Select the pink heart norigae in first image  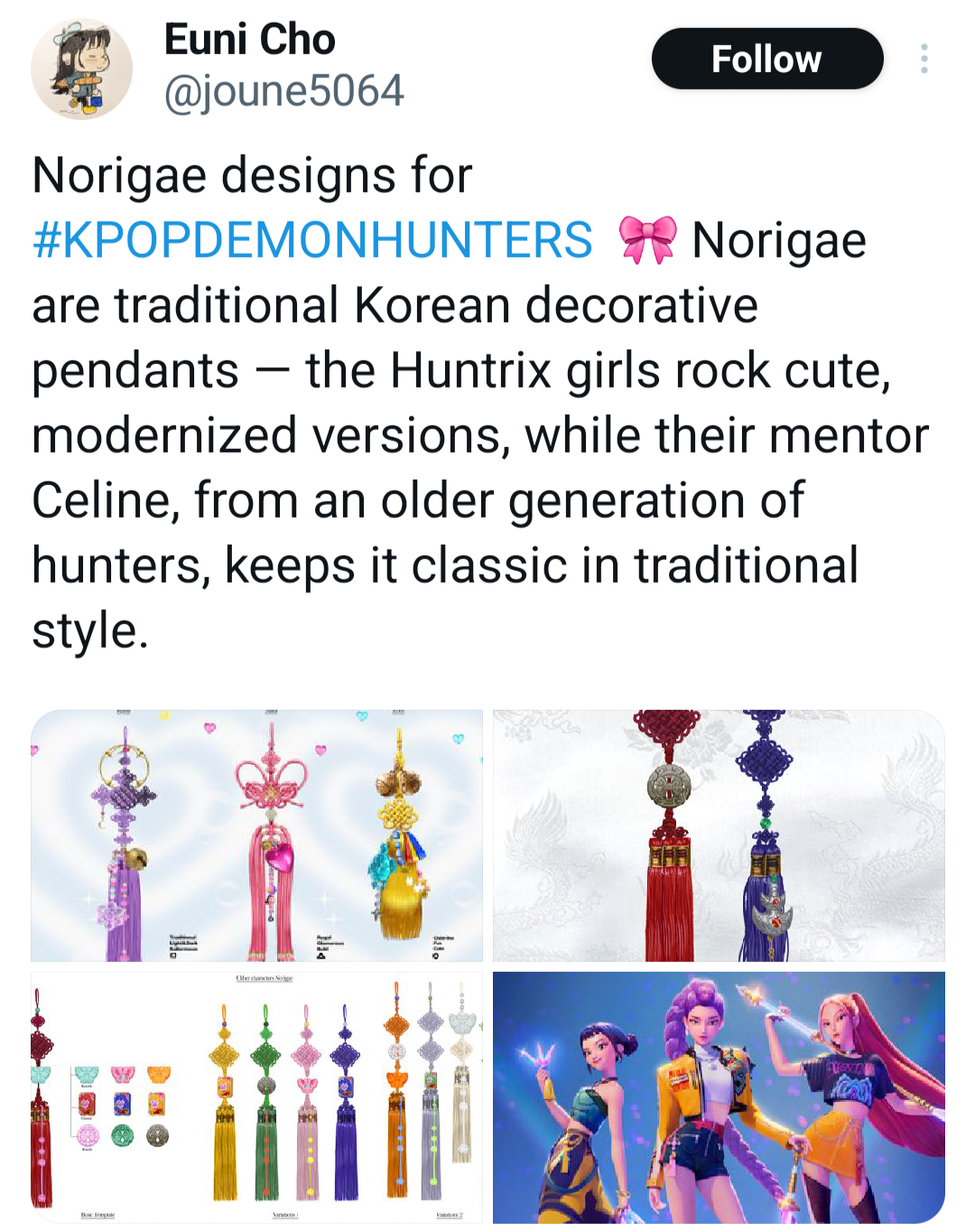(x=271, y=840)
